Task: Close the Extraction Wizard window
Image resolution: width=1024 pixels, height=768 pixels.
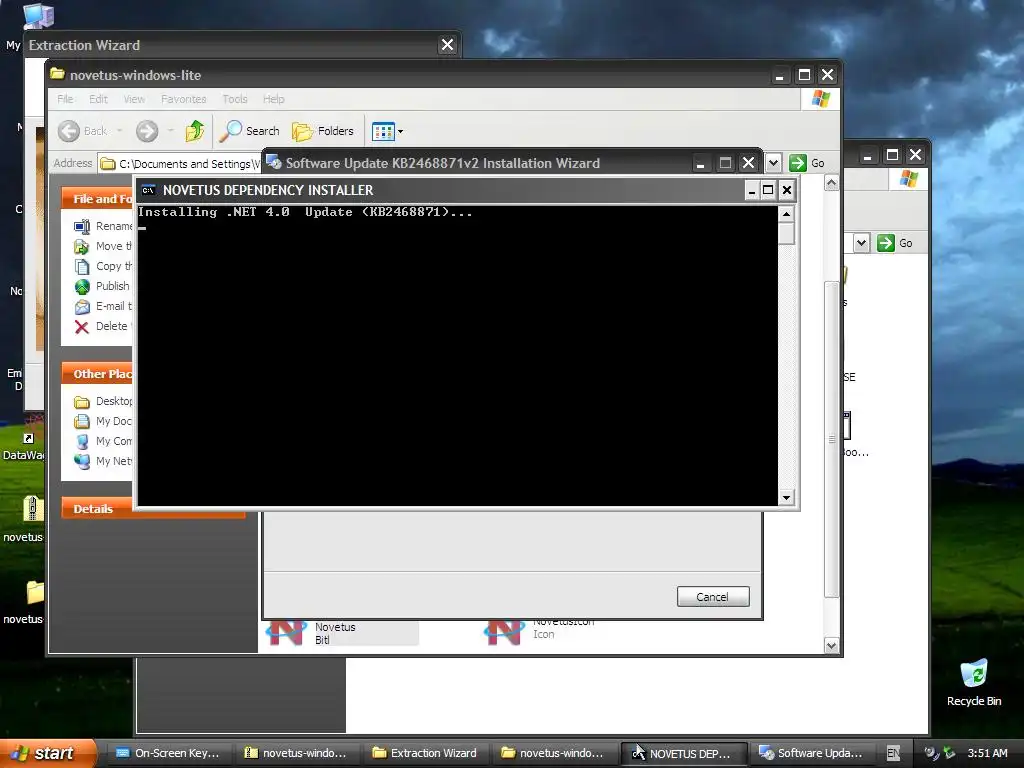Action: [x=447, y=44]
